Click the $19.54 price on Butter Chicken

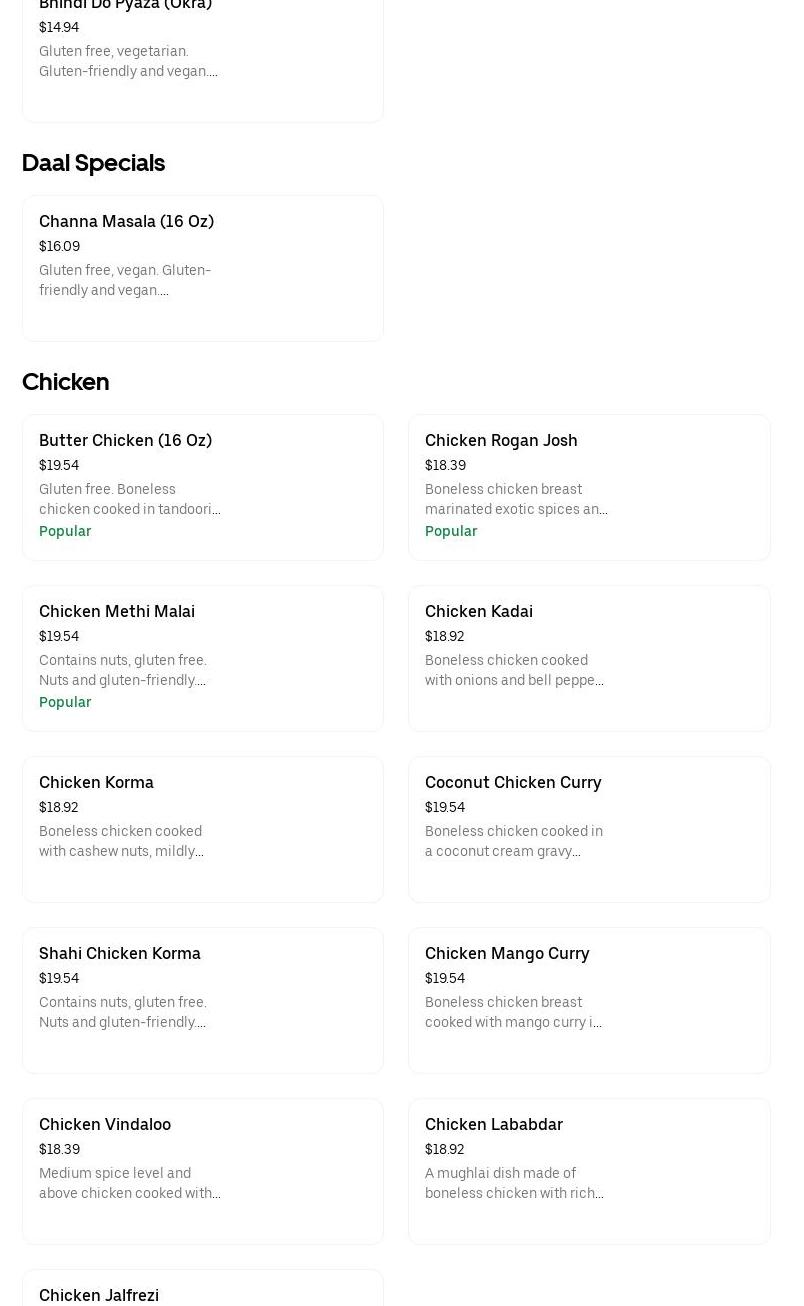59,465
